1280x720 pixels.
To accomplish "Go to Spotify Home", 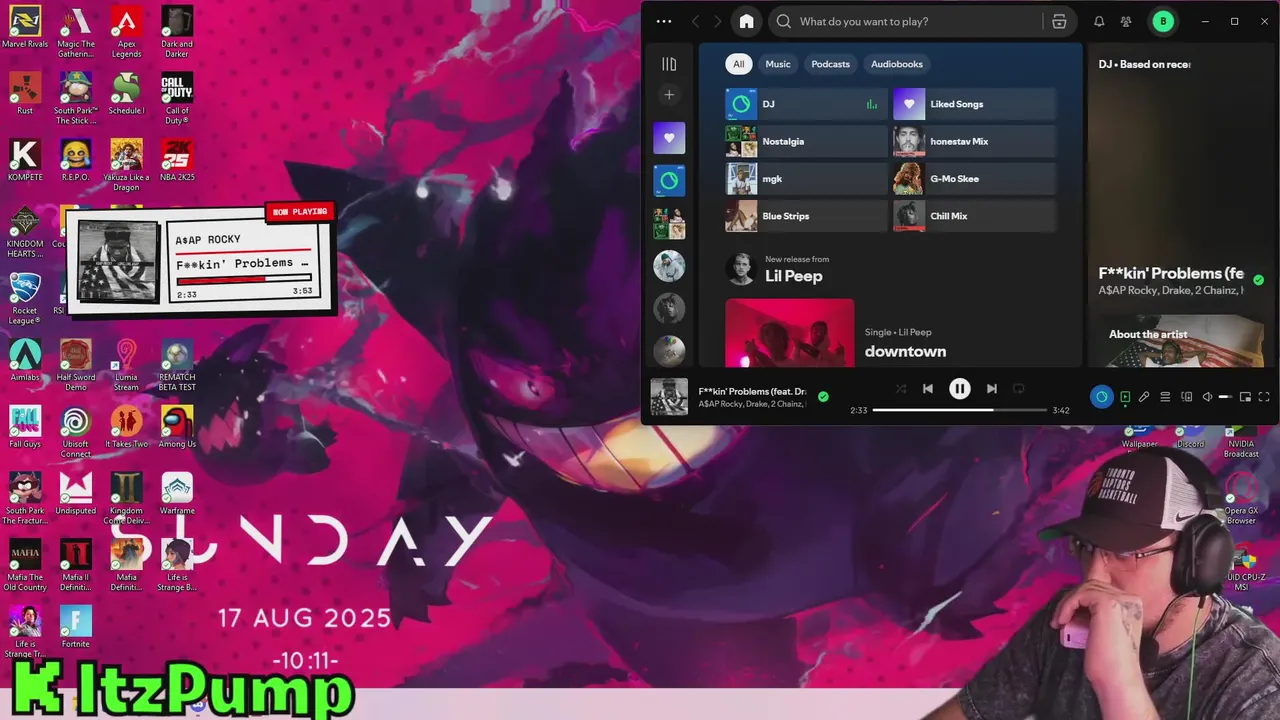I will coord(746,21).
